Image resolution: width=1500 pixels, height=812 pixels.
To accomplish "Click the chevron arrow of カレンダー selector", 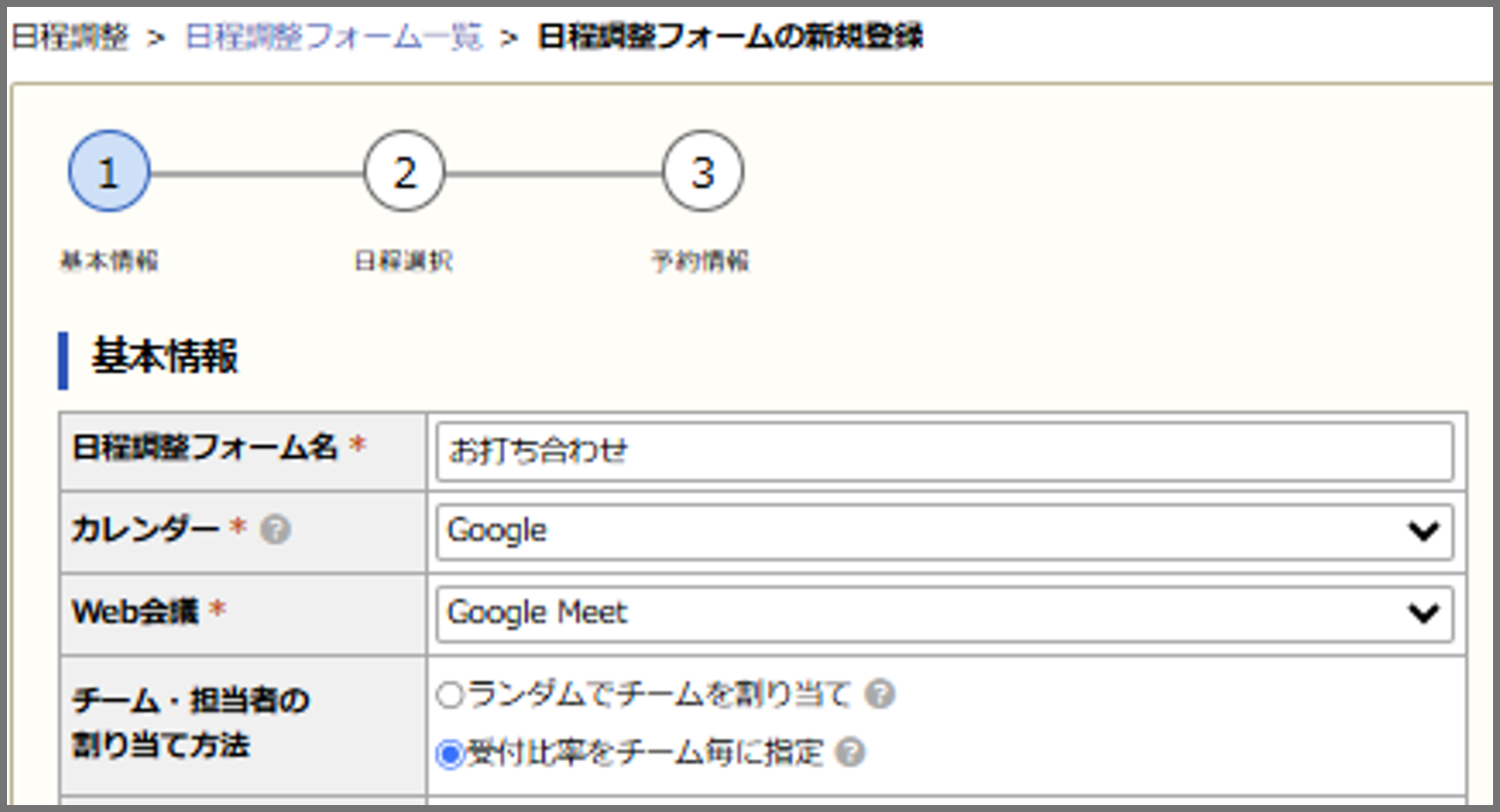I will 1423,531.
